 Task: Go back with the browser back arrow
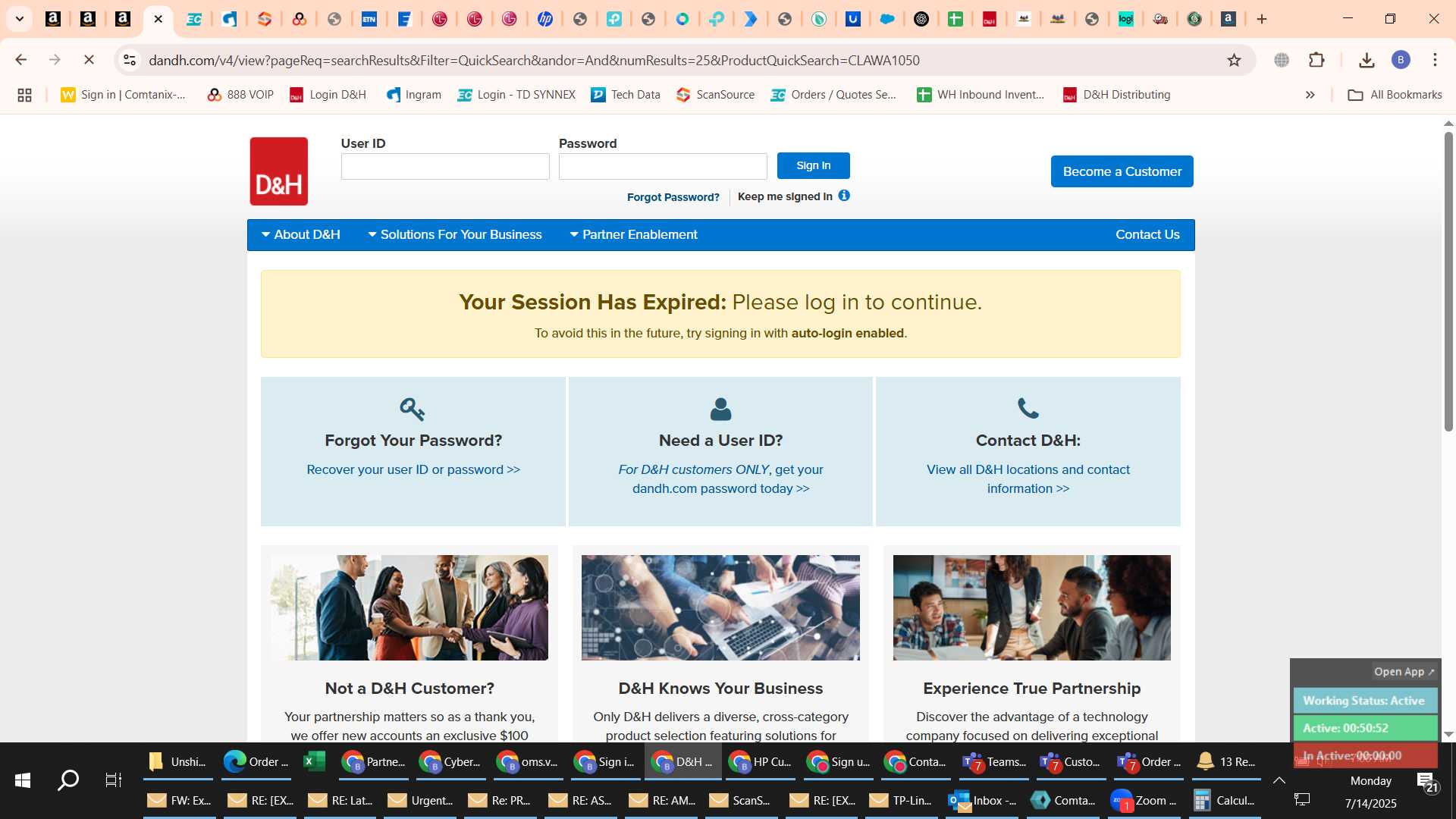tap(21, 60)
